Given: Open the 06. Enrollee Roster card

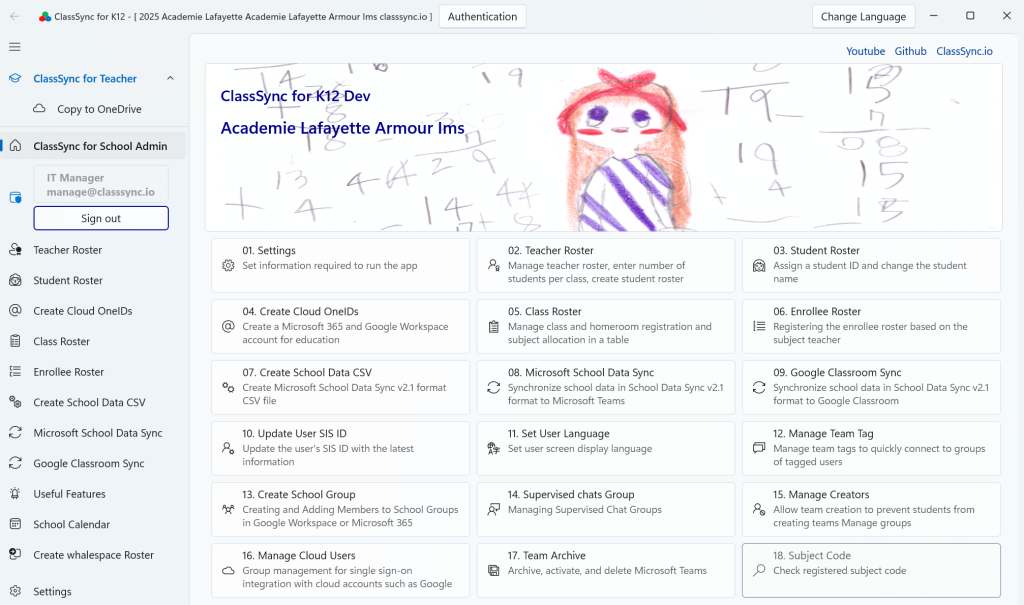Looking at the screenshot, I should coord(871,326).
